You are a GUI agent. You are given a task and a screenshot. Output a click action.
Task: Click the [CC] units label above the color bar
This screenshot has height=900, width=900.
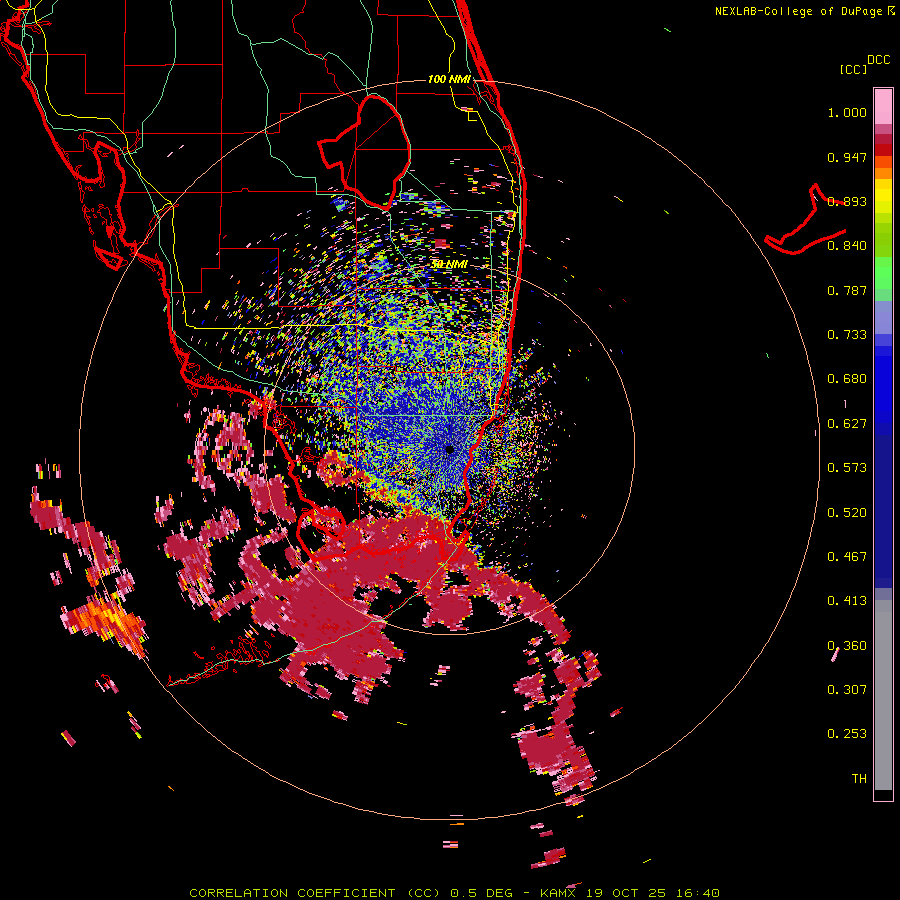click(x=854, y=69)
